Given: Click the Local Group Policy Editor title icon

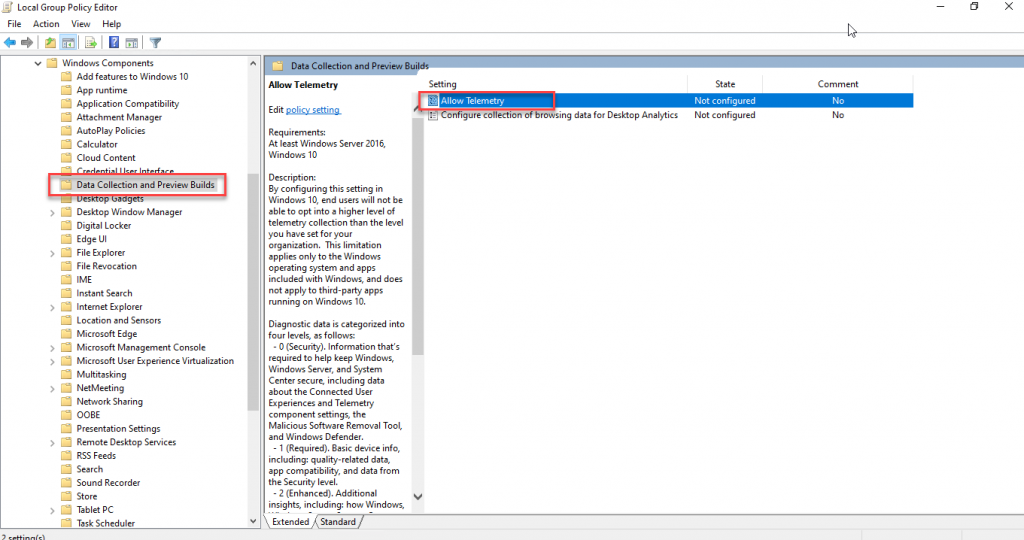Looking at the screenshot, I should coord(8,7).
